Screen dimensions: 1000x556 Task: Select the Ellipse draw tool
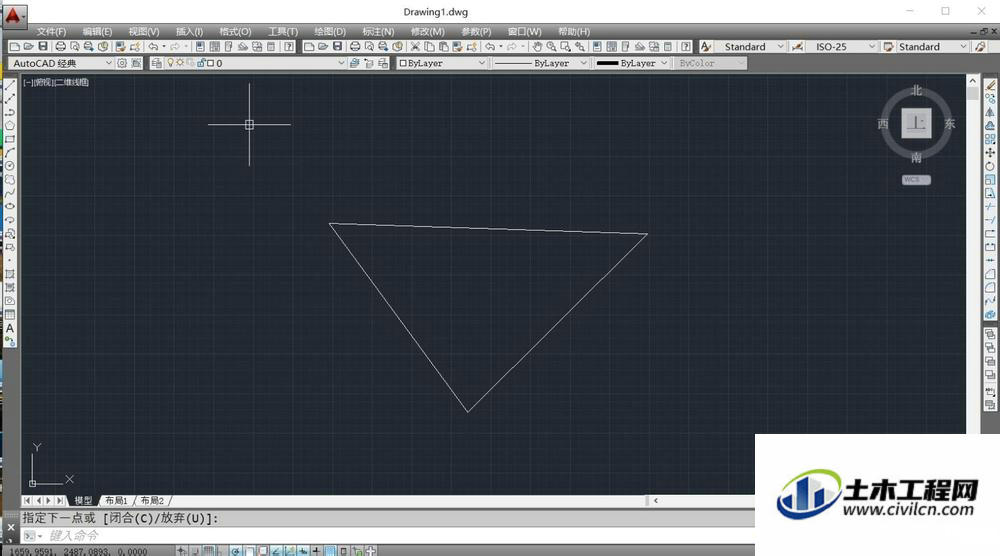[x=10, y=206]
